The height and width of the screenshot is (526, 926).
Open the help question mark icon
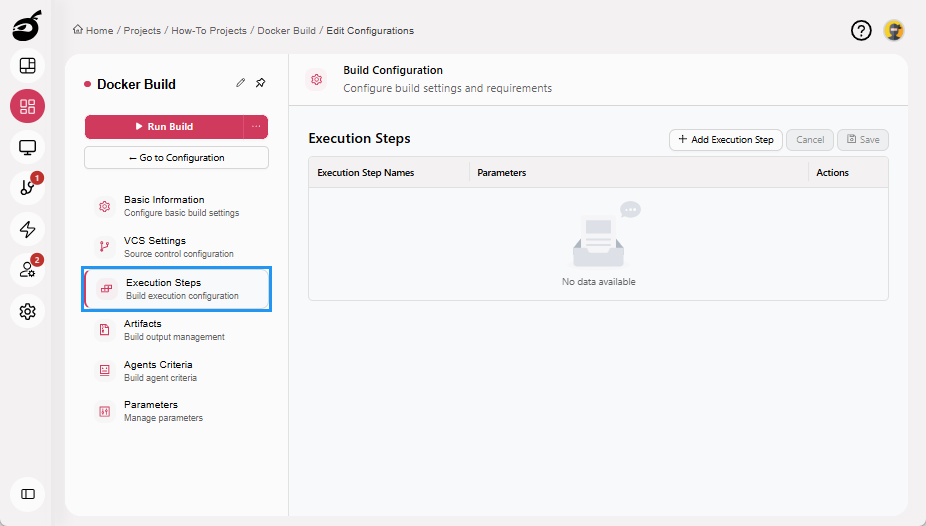coord(861,30)
